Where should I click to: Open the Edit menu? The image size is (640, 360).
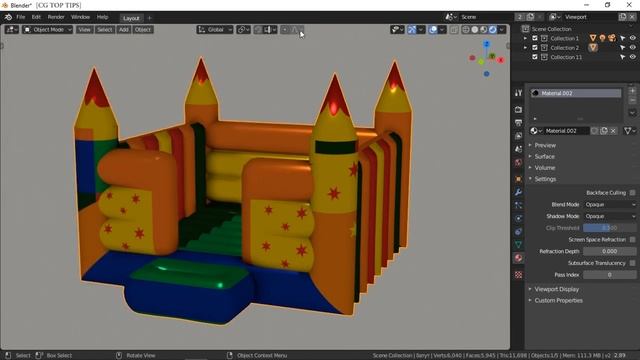coord(36,17)
